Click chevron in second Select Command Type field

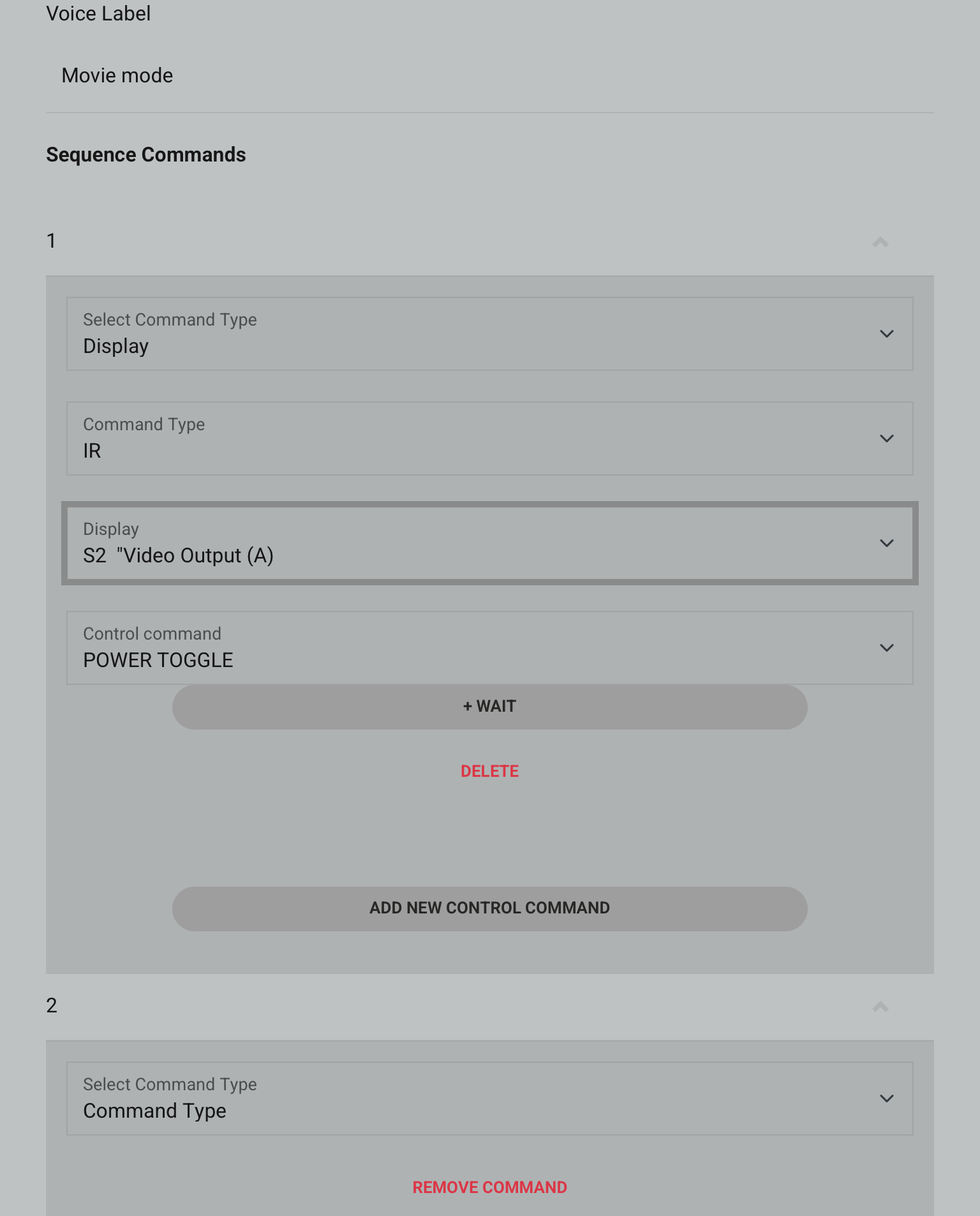coord(887,1099)
